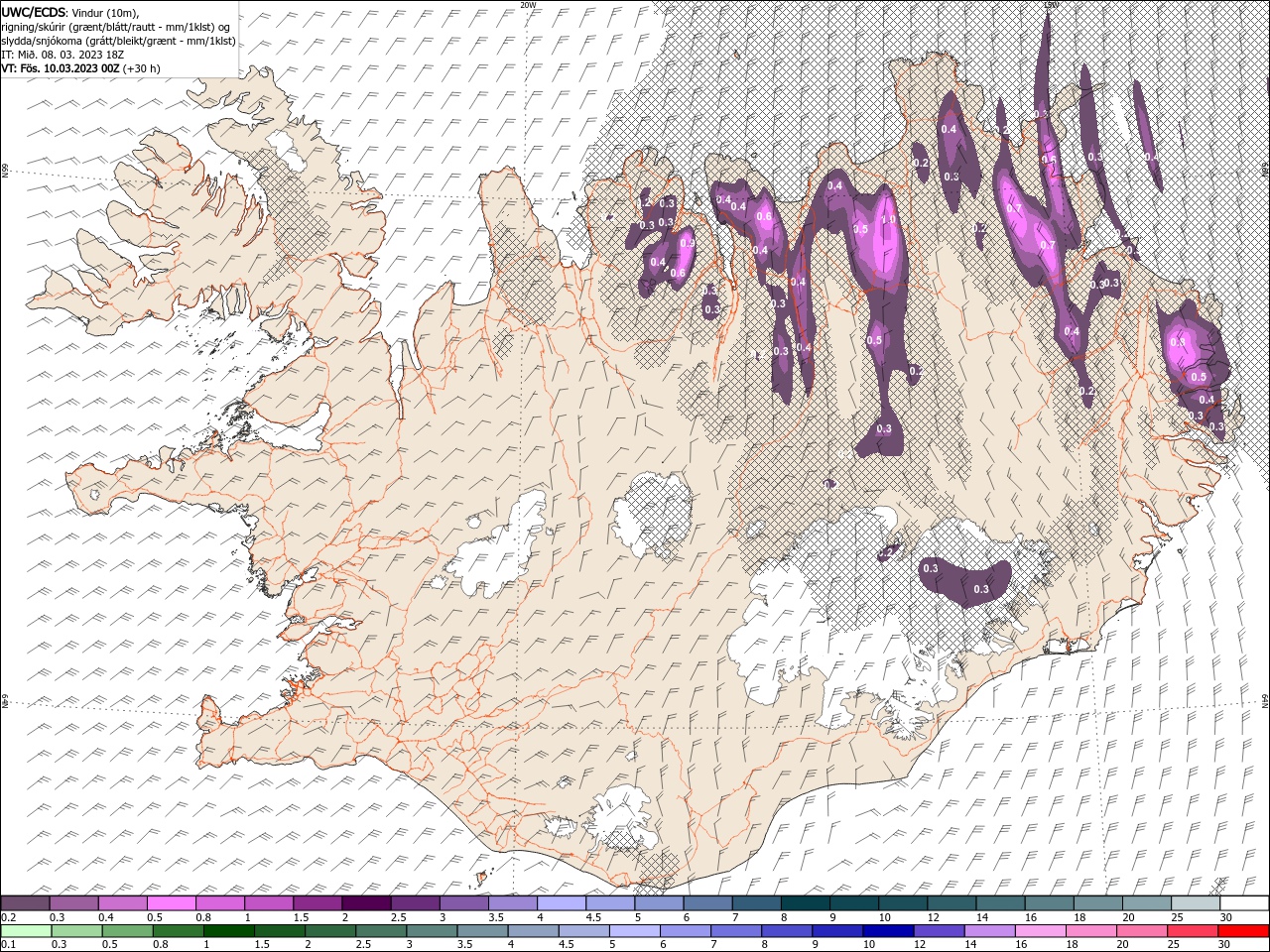Click the 'slydda/snjókoma' legend description line
The width and height of the screenshot is (1270, 952).
click(x=119, y=41)
